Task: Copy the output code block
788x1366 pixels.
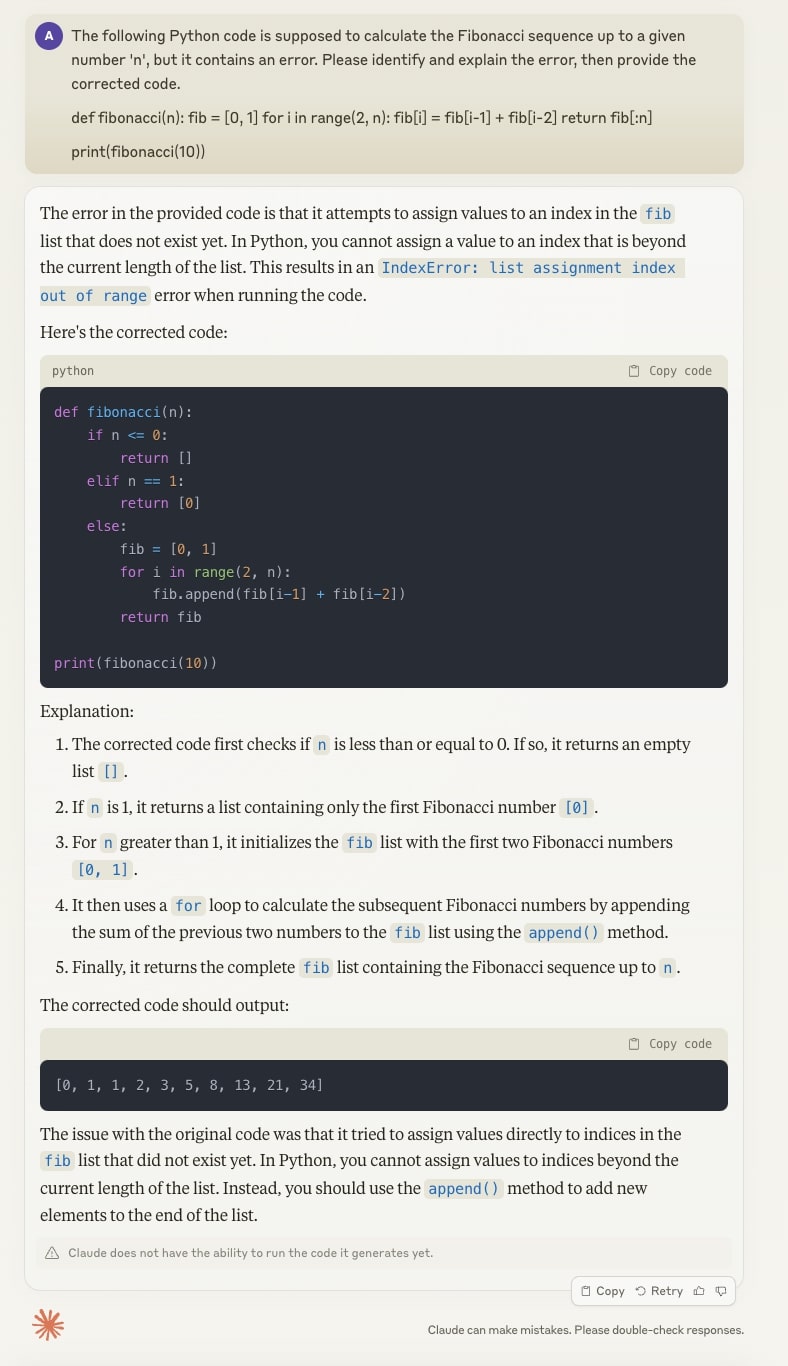Action: 670,1044
